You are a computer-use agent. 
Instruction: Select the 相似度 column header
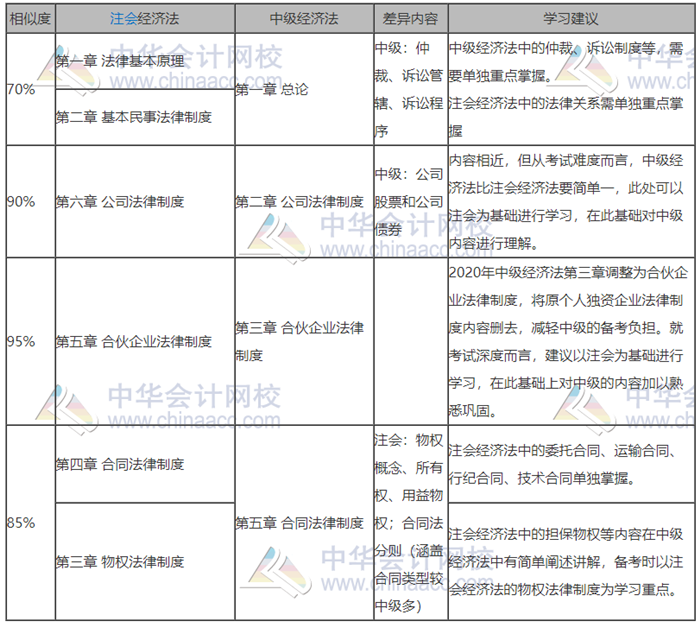tap(30, 19)
